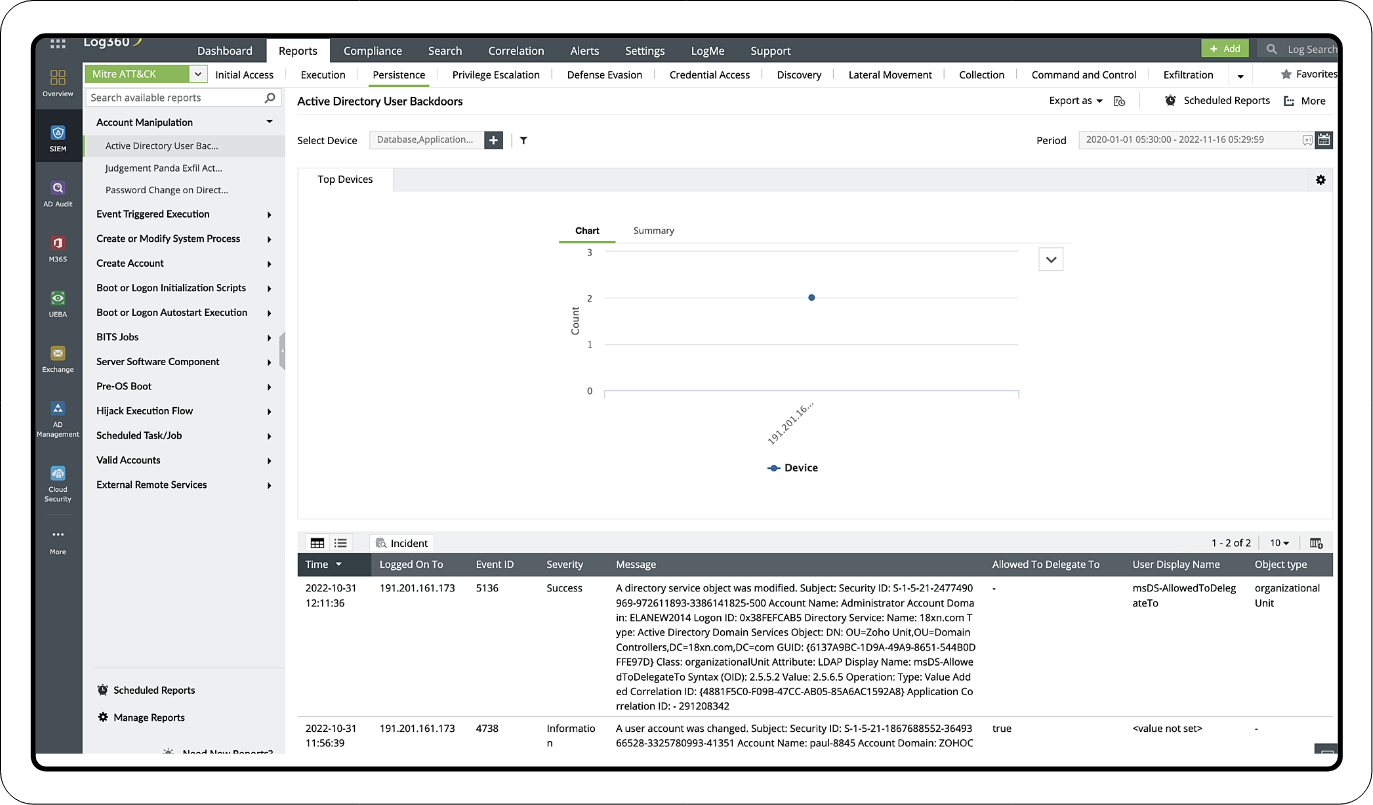Open Scheduled Reports in the left panel
1373x805 pixels.
tap(146, 690)
